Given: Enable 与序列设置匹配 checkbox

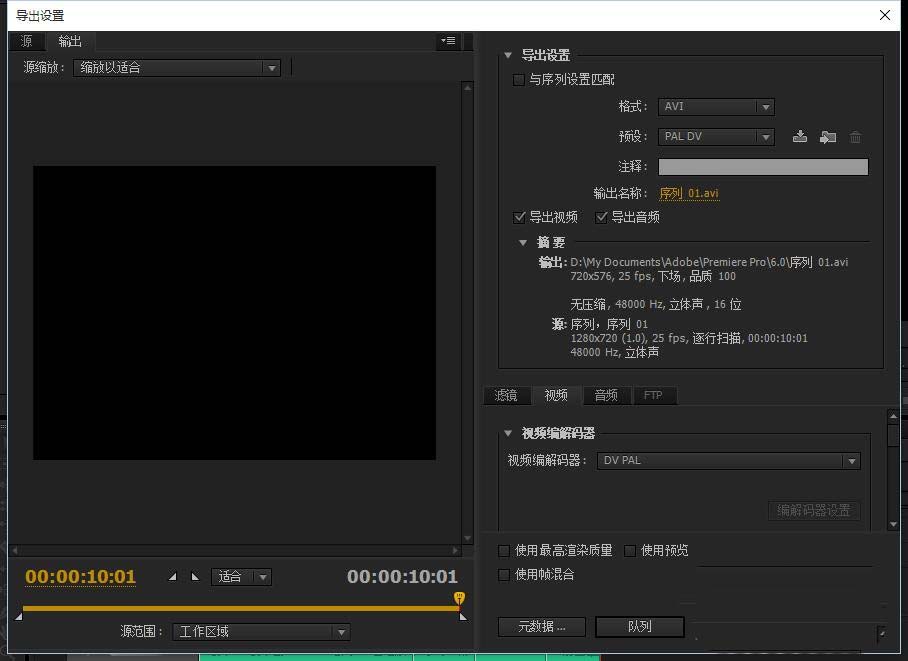Looking at the screenshot, I should point(517,80).
